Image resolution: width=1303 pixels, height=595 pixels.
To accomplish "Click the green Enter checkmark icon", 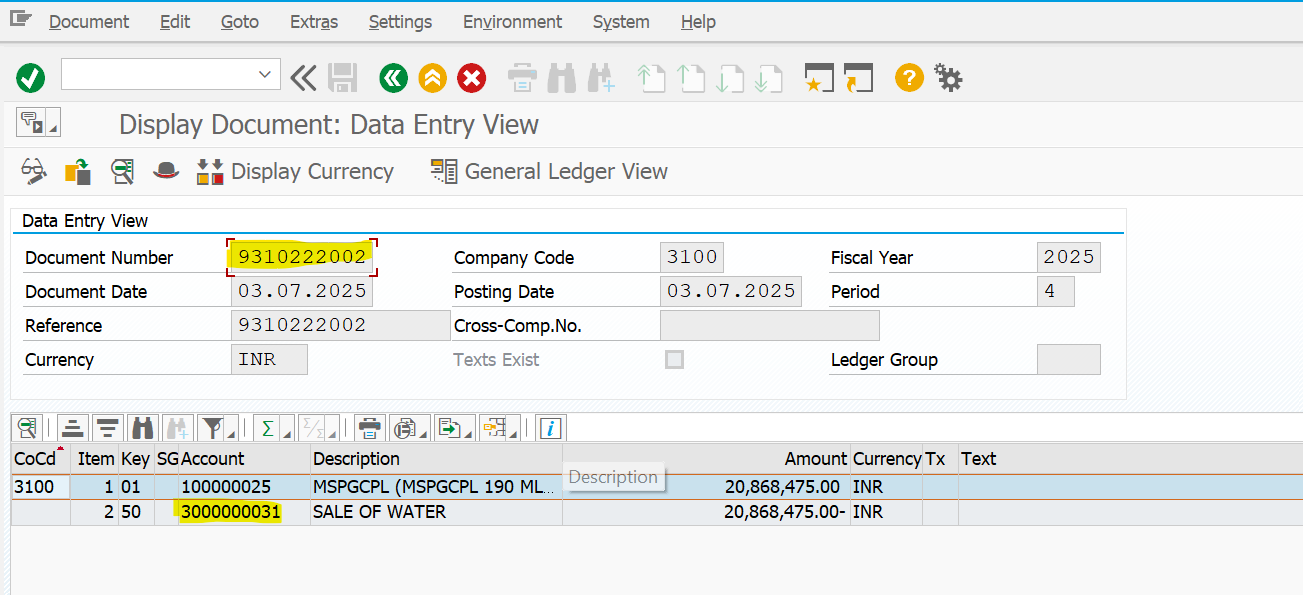I will [x=31, y=77].
